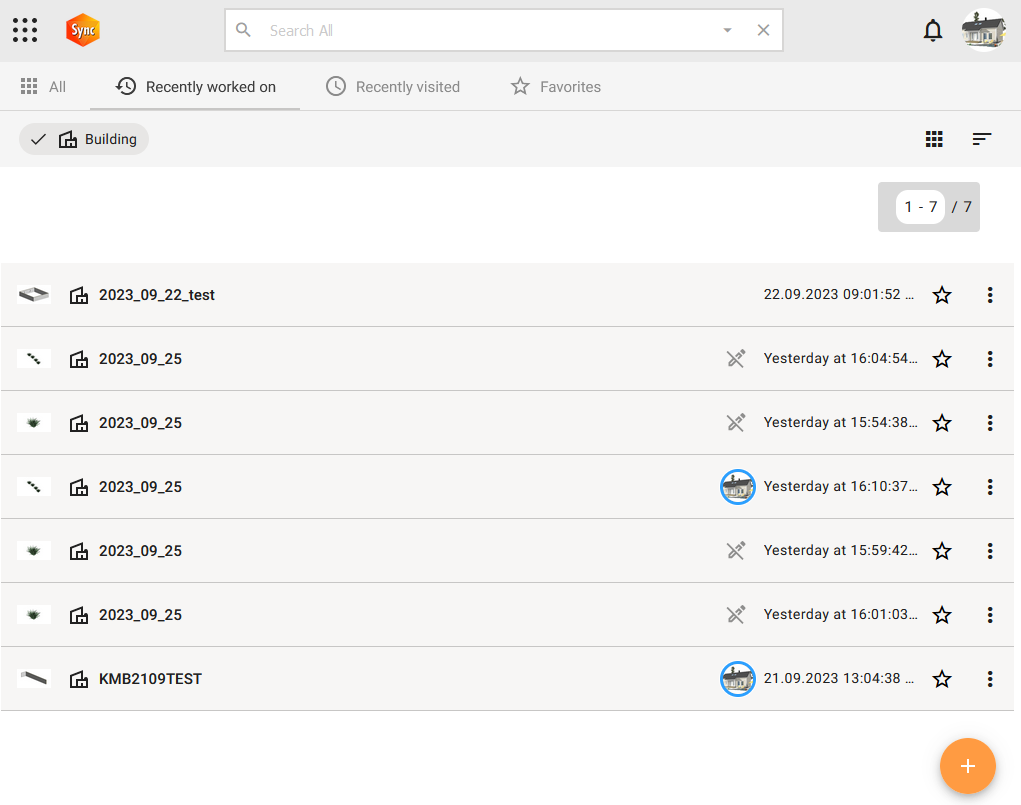Open the three-dot menu for KMB2109TEST
Image resolution: width=1021 pixels, height=805 pixels.
989,679
